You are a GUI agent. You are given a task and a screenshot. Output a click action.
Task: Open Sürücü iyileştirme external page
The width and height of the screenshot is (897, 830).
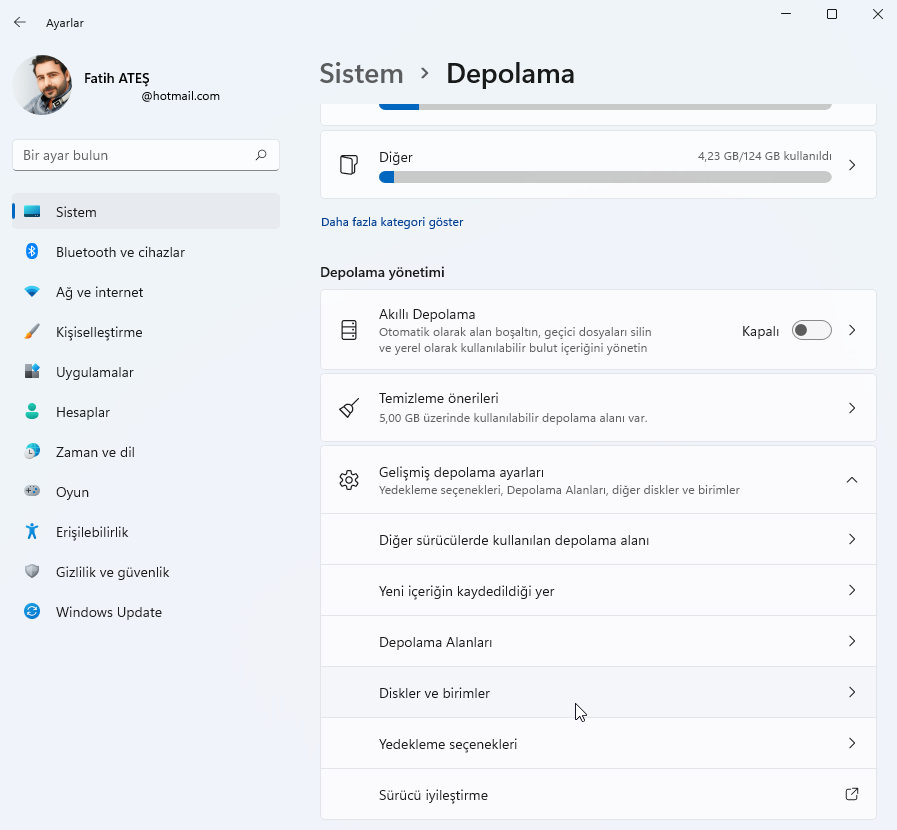(x=851, y=793)
